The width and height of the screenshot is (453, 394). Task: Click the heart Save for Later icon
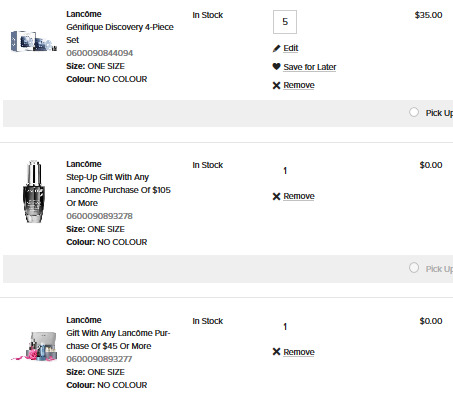[x=276, y=67]
